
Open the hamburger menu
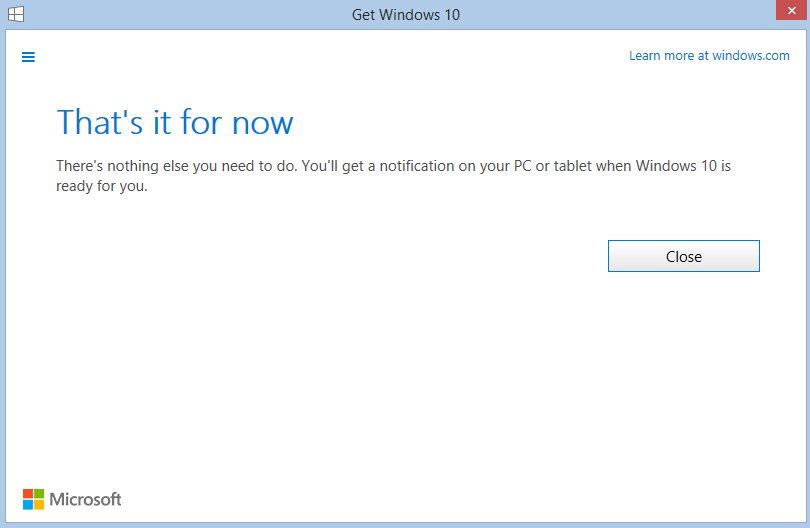pyautogui.click(x=28, y=57)
